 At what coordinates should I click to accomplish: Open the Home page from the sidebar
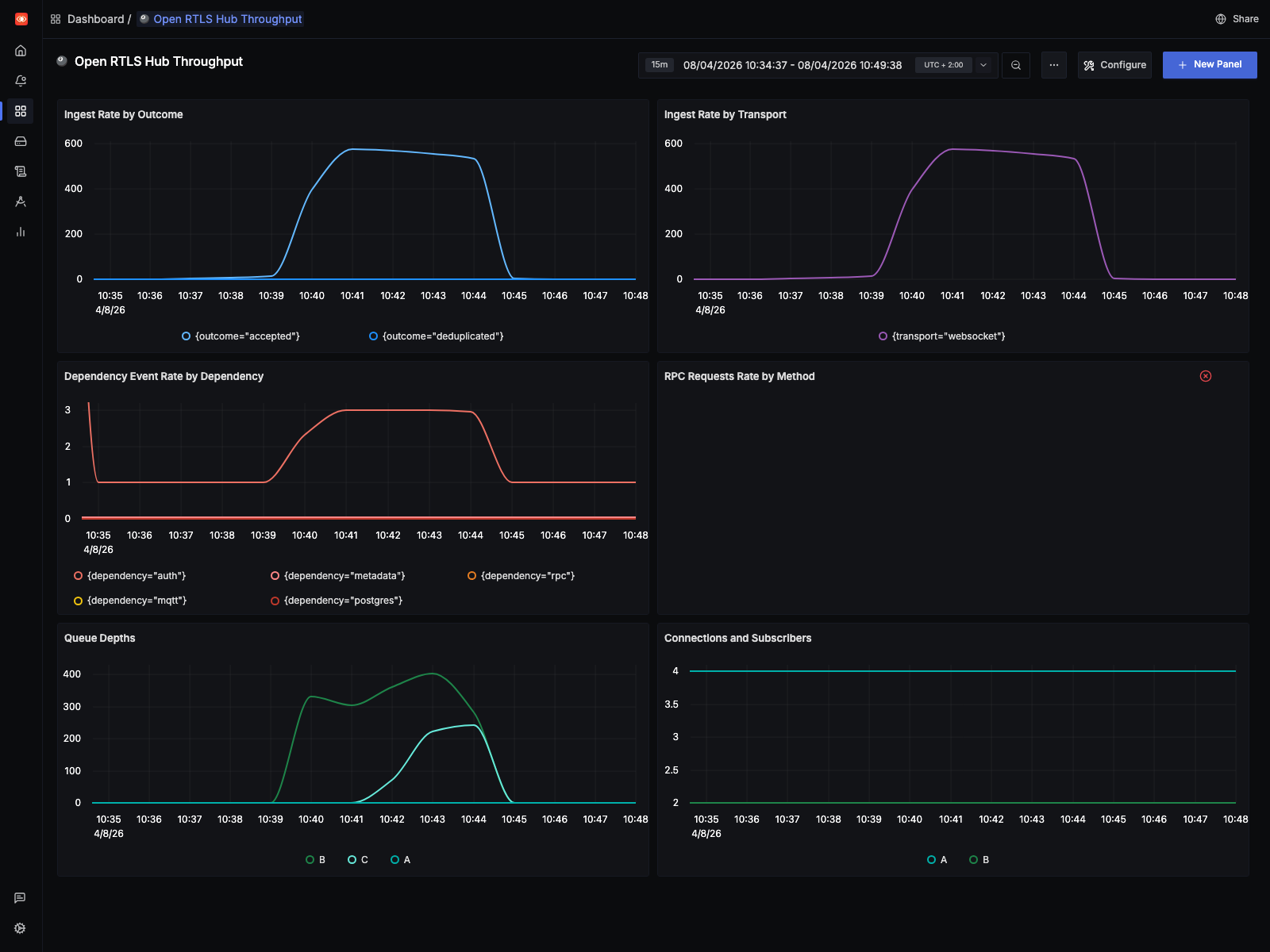pos(20,50)
